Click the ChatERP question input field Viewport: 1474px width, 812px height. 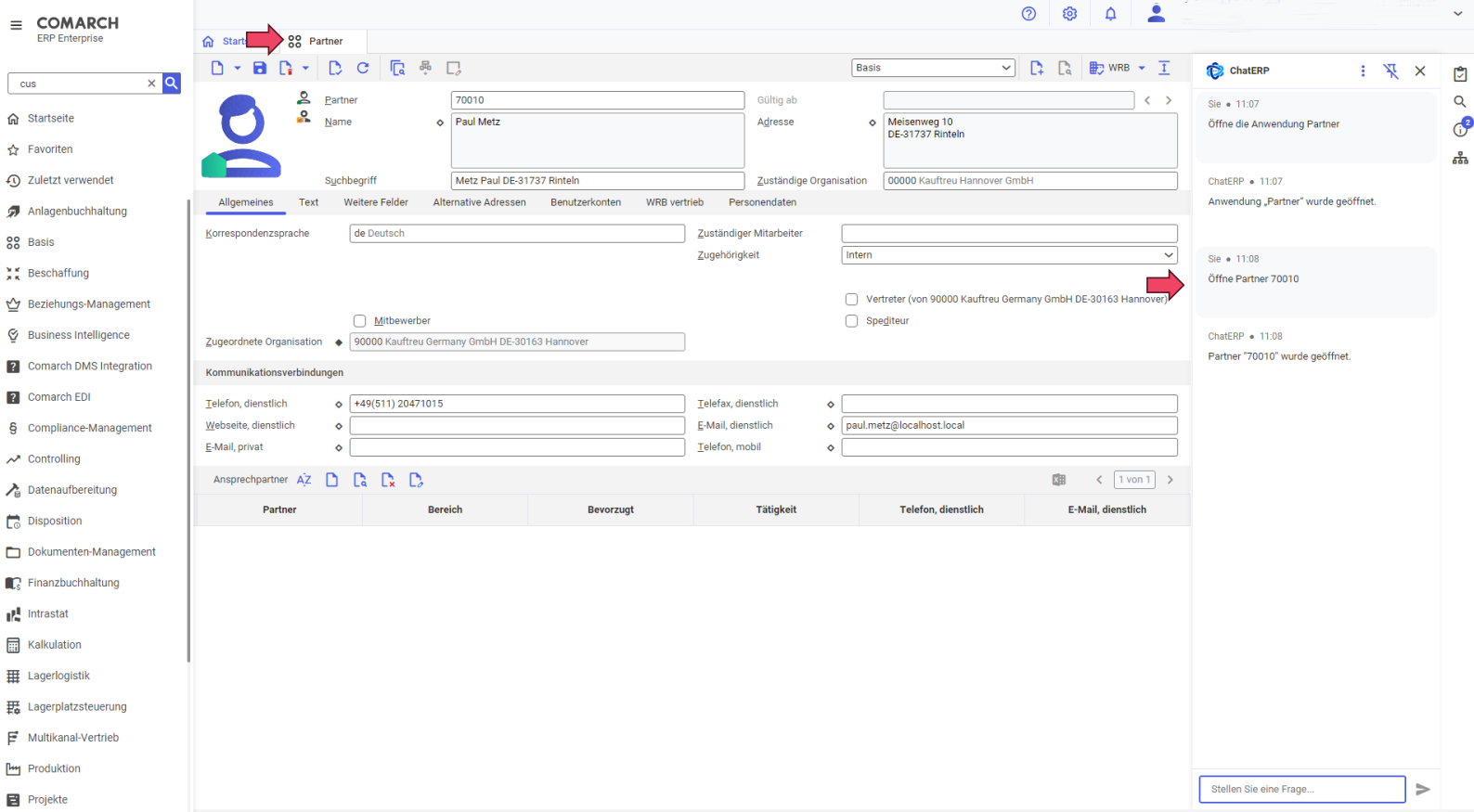[x=1301, y=789]
